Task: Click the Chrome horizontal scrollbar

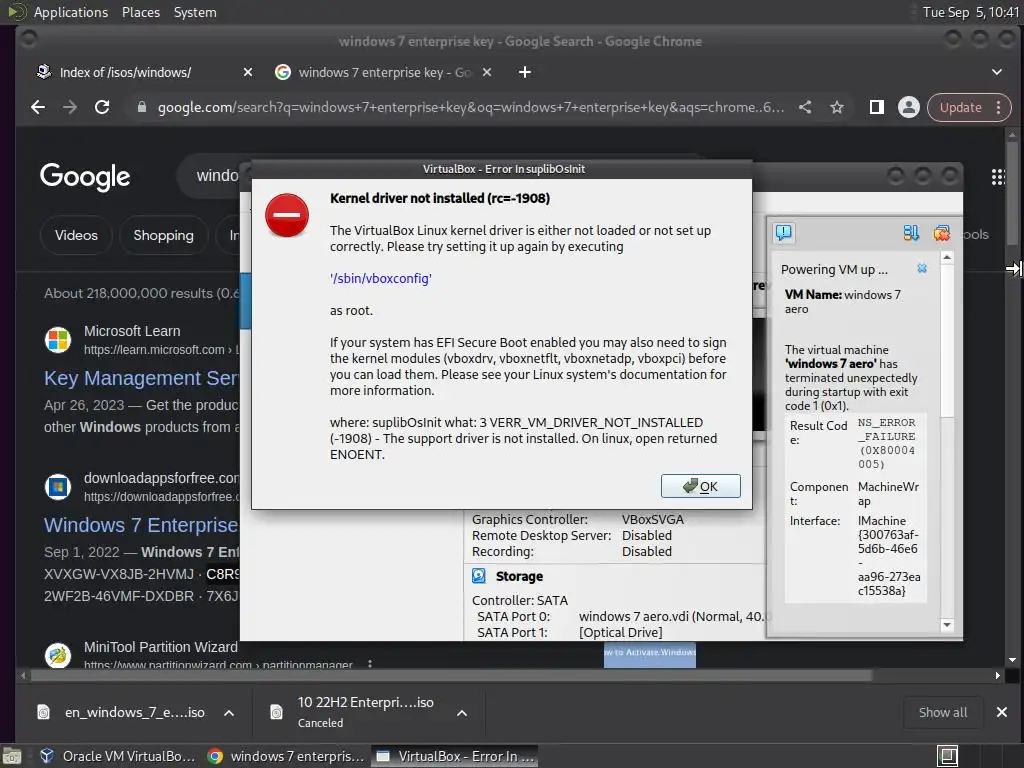Action: pos(451,675)
